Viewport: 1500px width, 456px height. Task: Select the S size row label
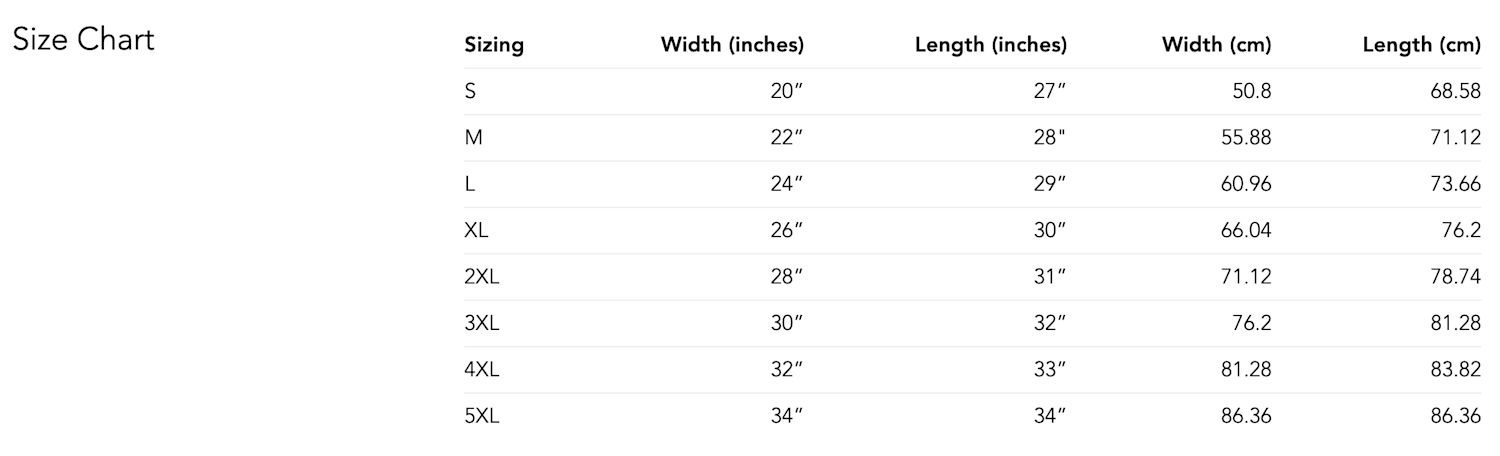click(x=470, y=91)
